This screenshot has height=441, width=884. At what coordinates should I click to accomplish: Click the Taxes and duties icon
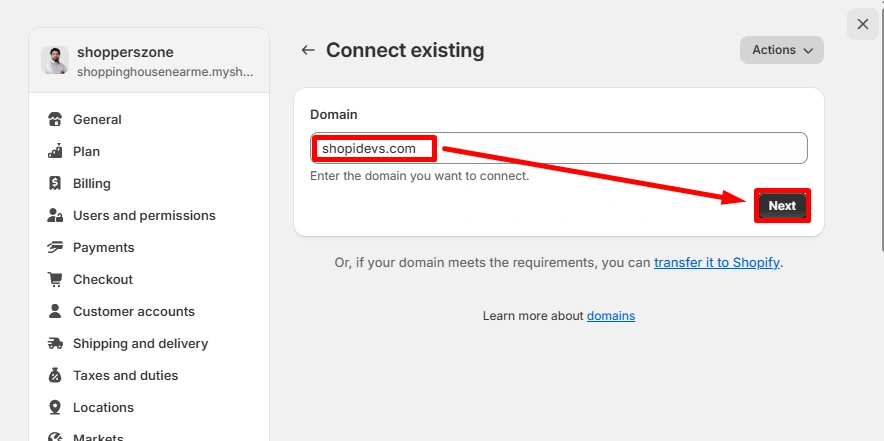click(55, 375)
